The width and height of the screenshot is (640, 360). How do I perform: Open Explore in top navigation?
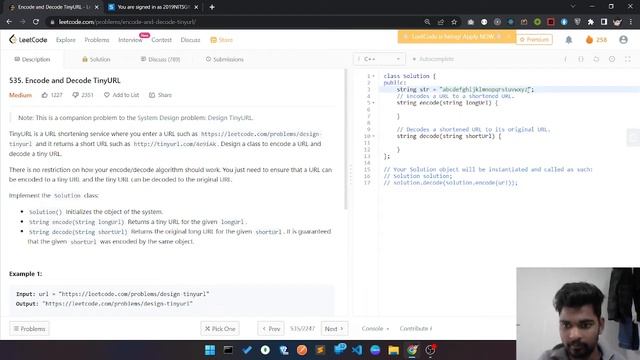point(66,40)
